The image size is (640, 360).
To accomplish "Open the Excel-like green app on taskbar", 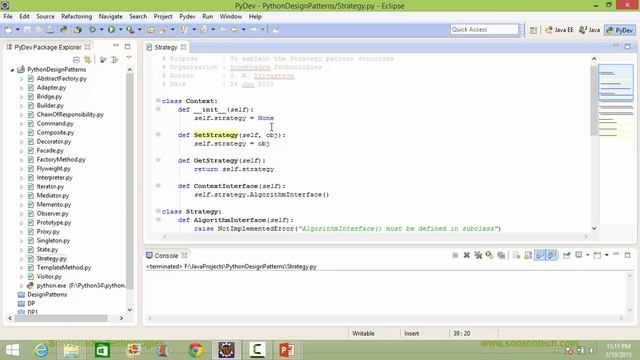I will coord(102,350).
